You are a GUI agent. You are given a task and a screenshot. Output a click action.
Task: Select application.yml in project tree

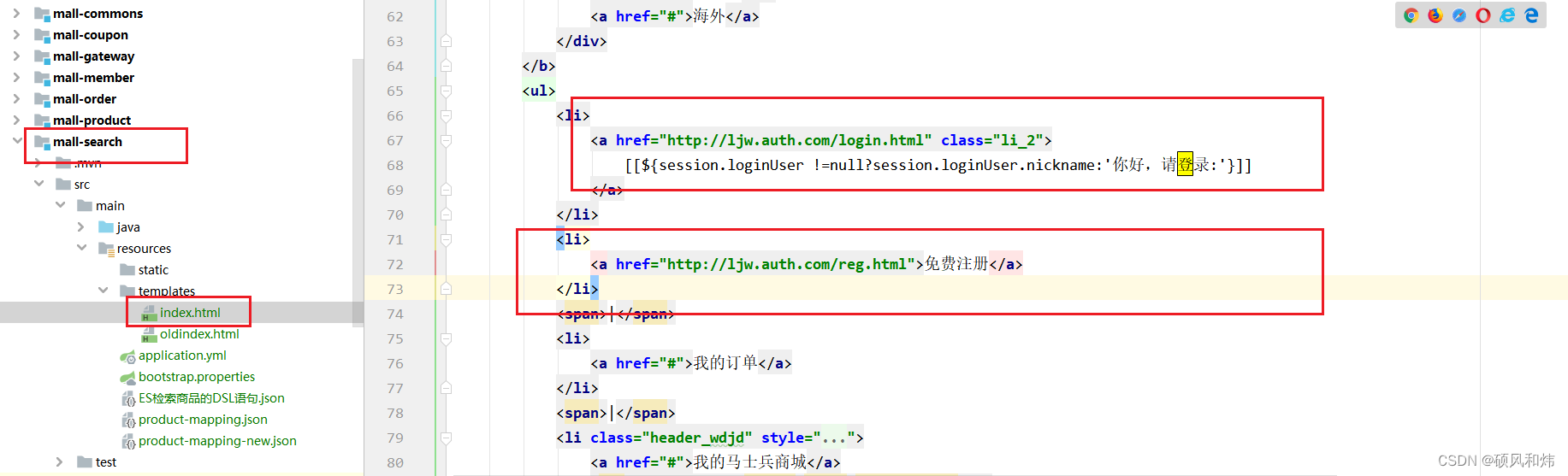(x=182, y=356)
